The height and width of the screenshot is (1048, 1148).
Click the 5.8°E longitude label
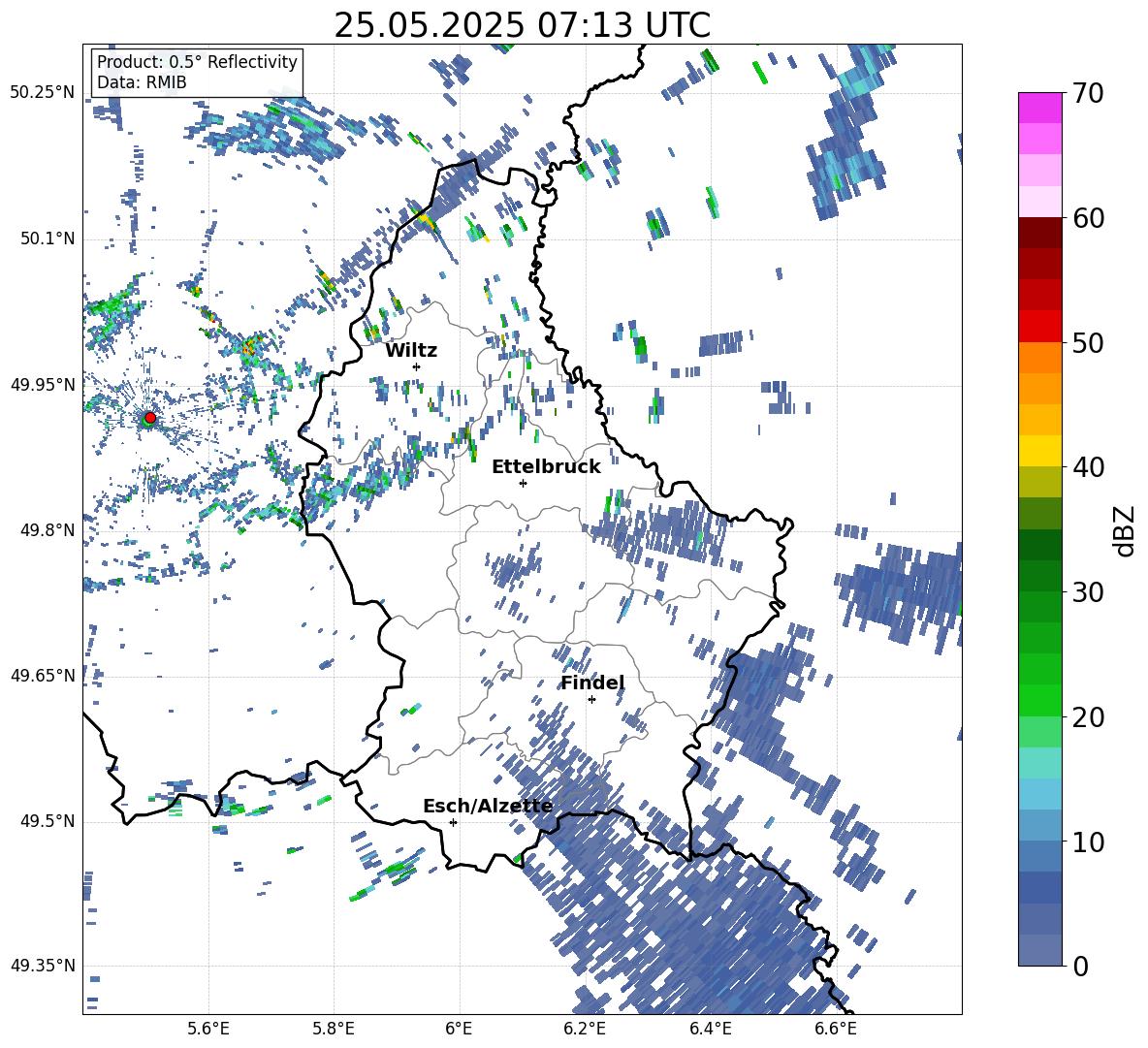click(x=334, y=1030)
